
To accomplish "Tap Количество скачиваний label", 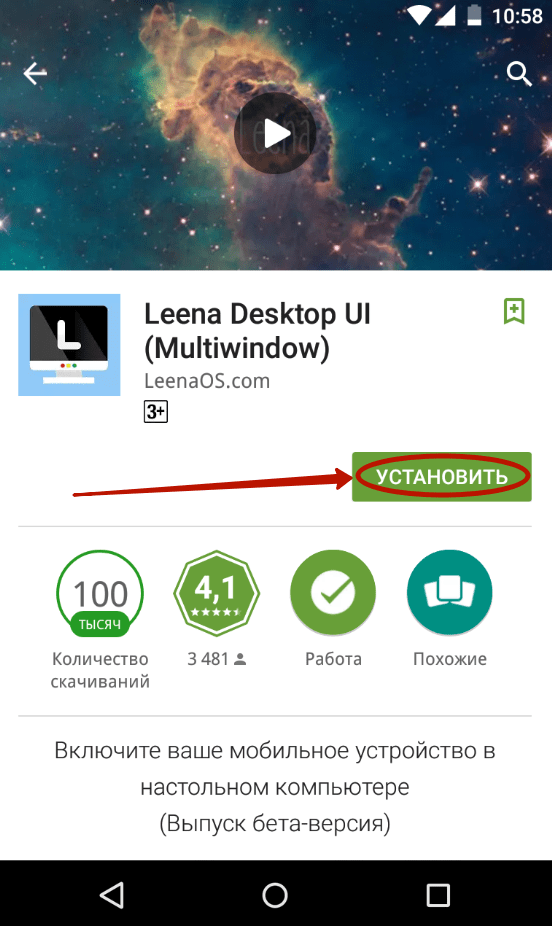I will (100, 670).
